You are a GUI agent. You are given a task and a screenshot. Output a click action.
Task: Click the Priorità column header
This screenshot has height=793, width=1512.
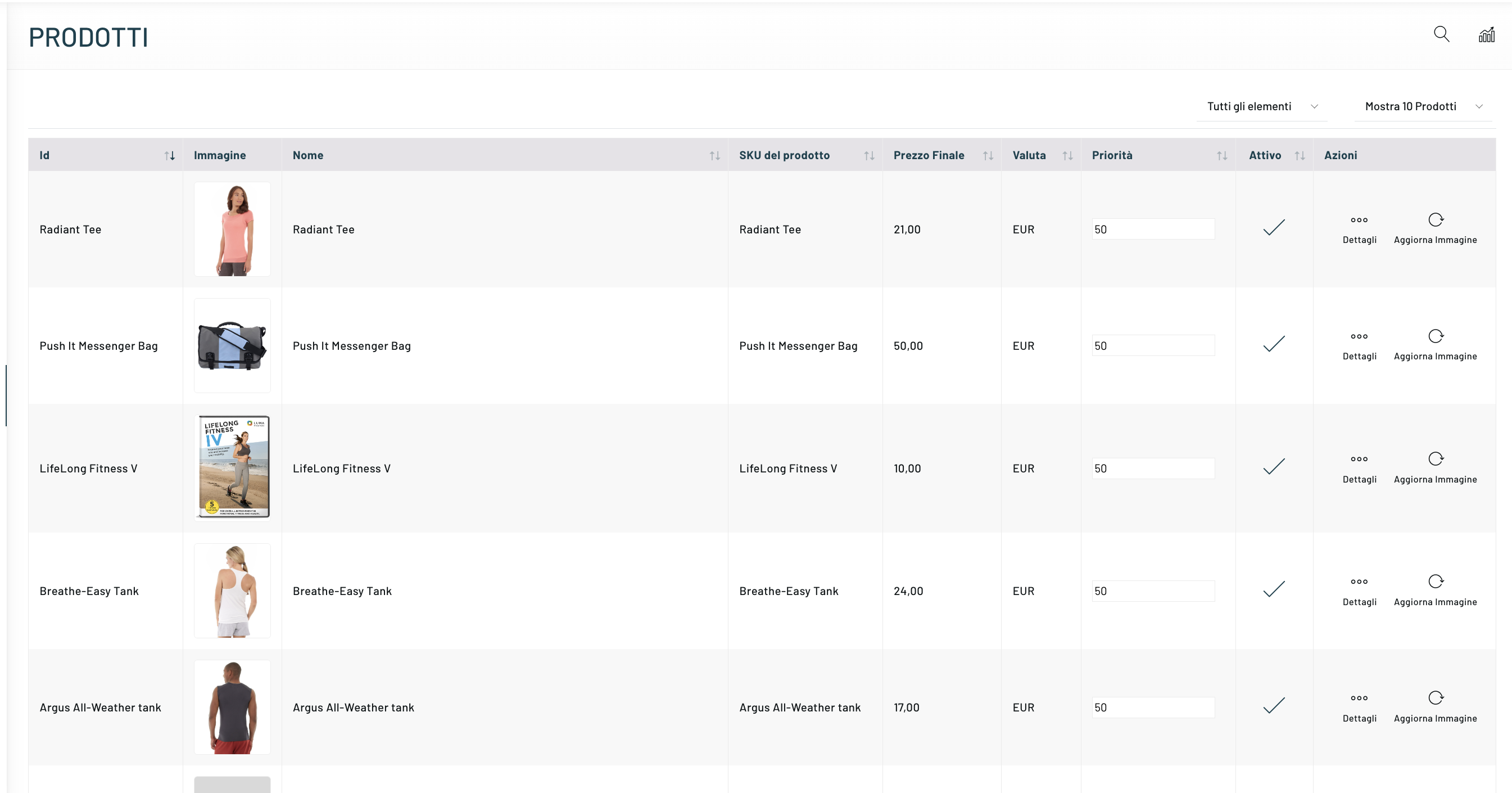coord(1112,156)
